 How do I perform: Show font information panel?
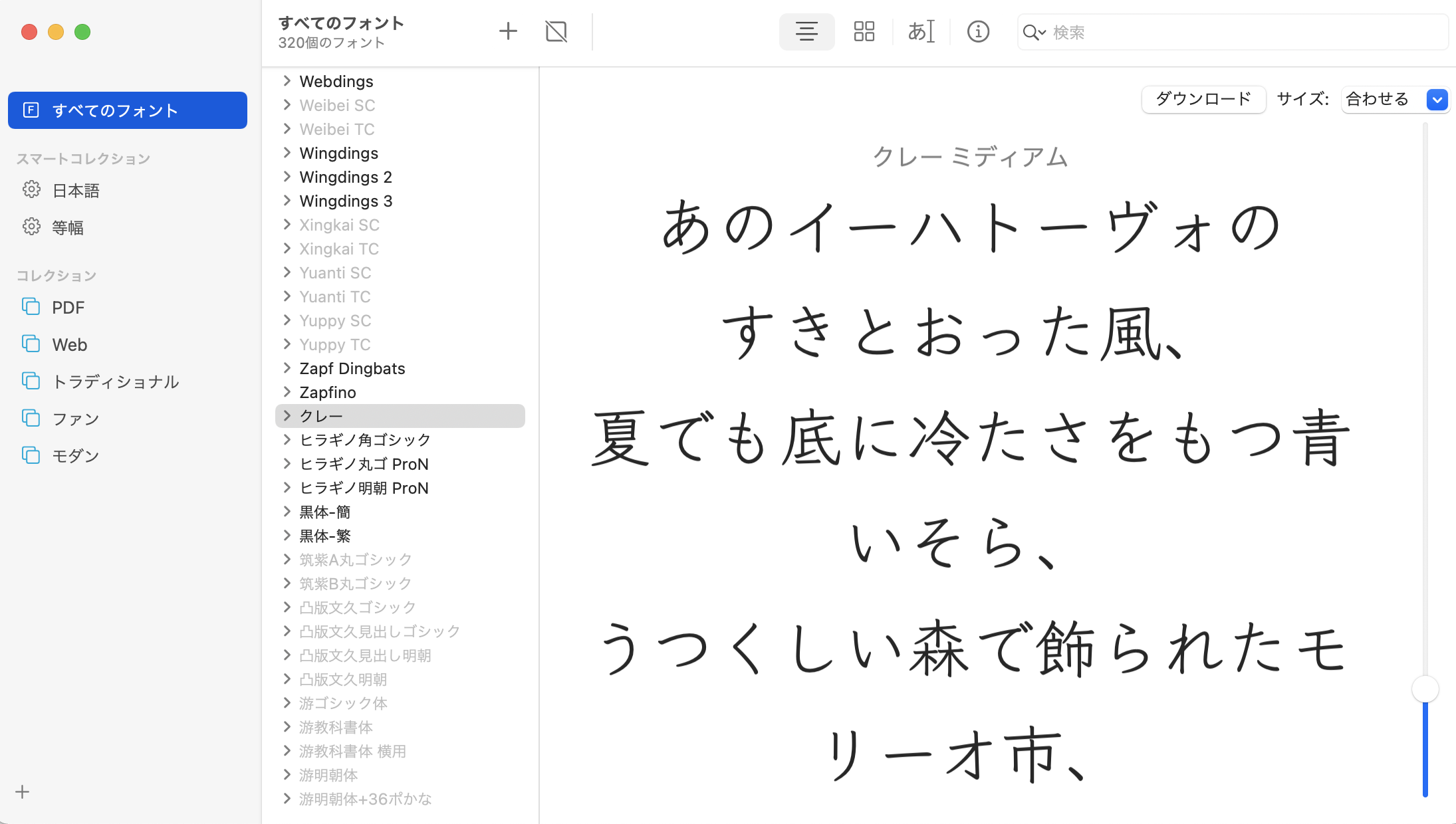point(978,31)
